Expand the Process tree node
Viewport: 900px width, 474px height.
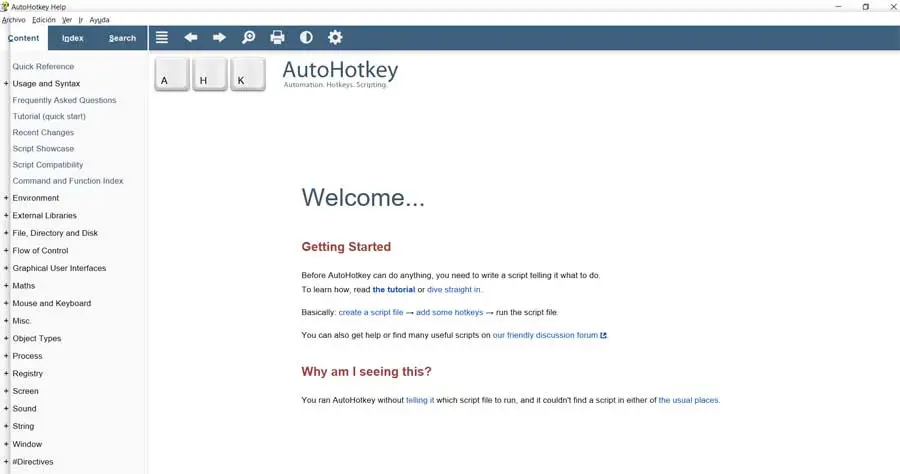click(x=6, y=356)
